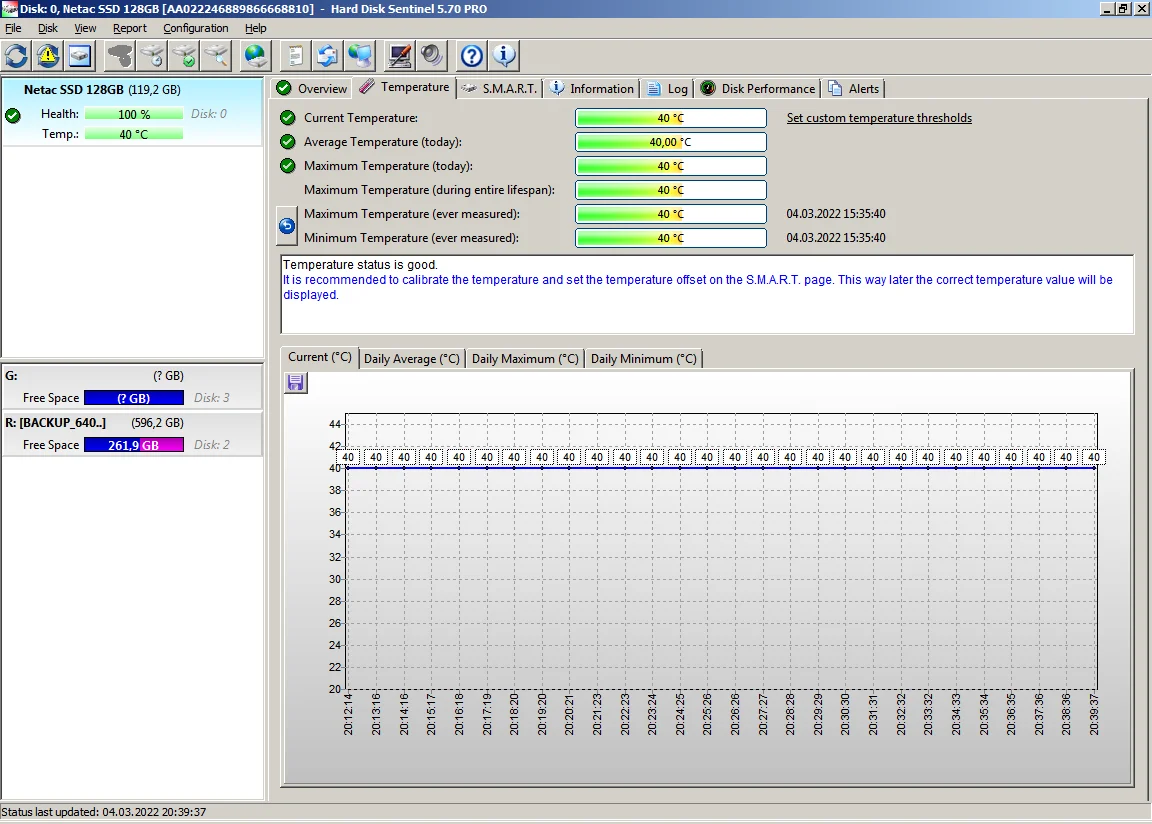The width and height of the screenshot is (1152, 824).
Task: Click the blue reset arrow beside Maximum Temperature
Action: pyautogui.click(x=287, y=226)
